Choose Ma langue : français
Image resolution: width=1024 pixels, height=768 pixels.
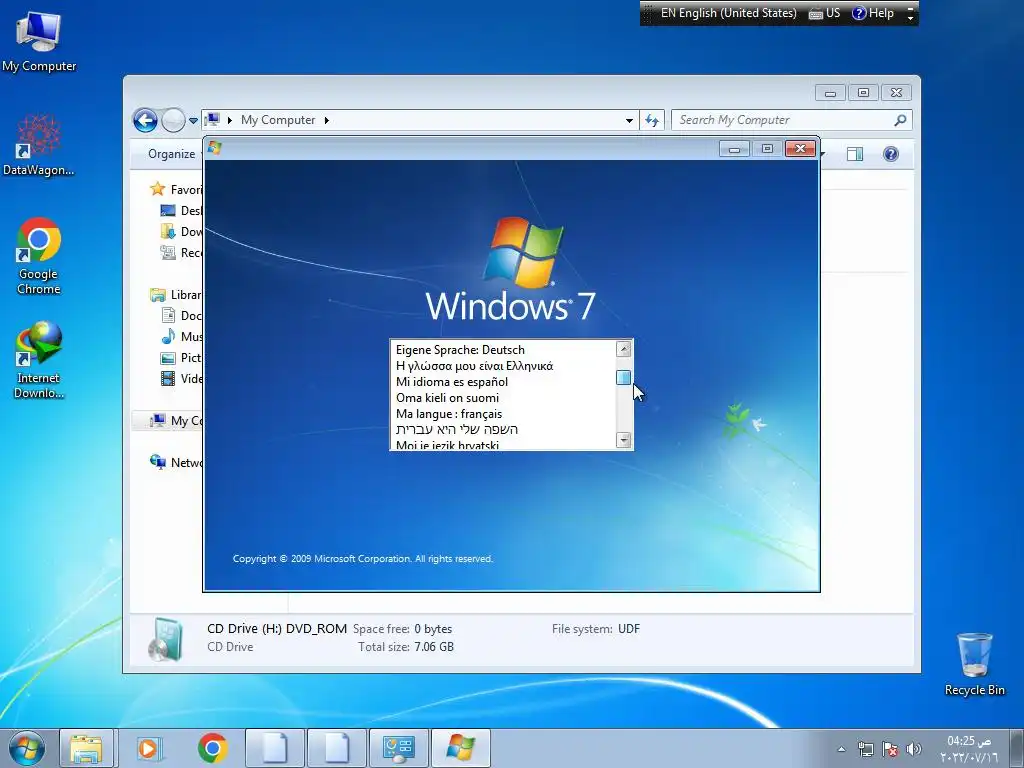[x=449, y=414]
